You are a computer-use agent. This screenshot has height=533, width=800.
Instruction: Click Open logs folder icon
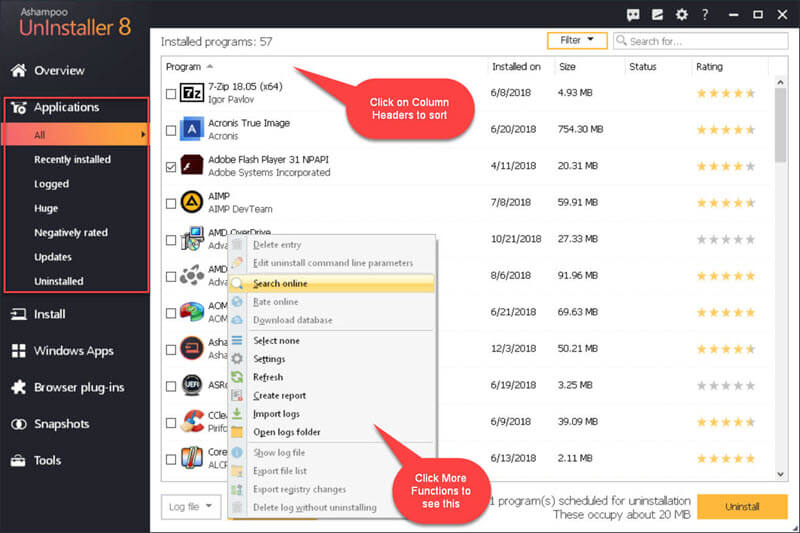(x=237, y=432)
